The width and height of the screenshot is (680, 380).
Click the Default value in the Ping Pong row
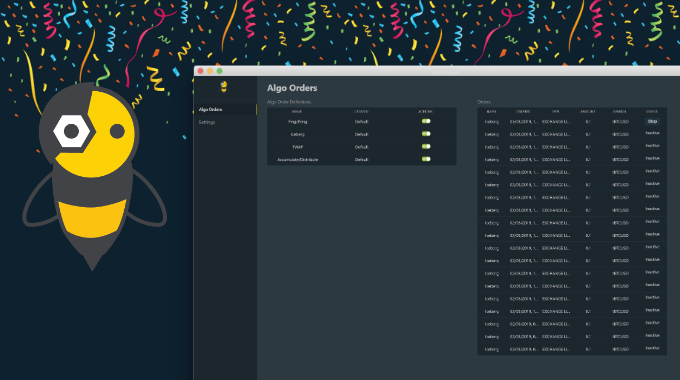click(x=361, y=122)
